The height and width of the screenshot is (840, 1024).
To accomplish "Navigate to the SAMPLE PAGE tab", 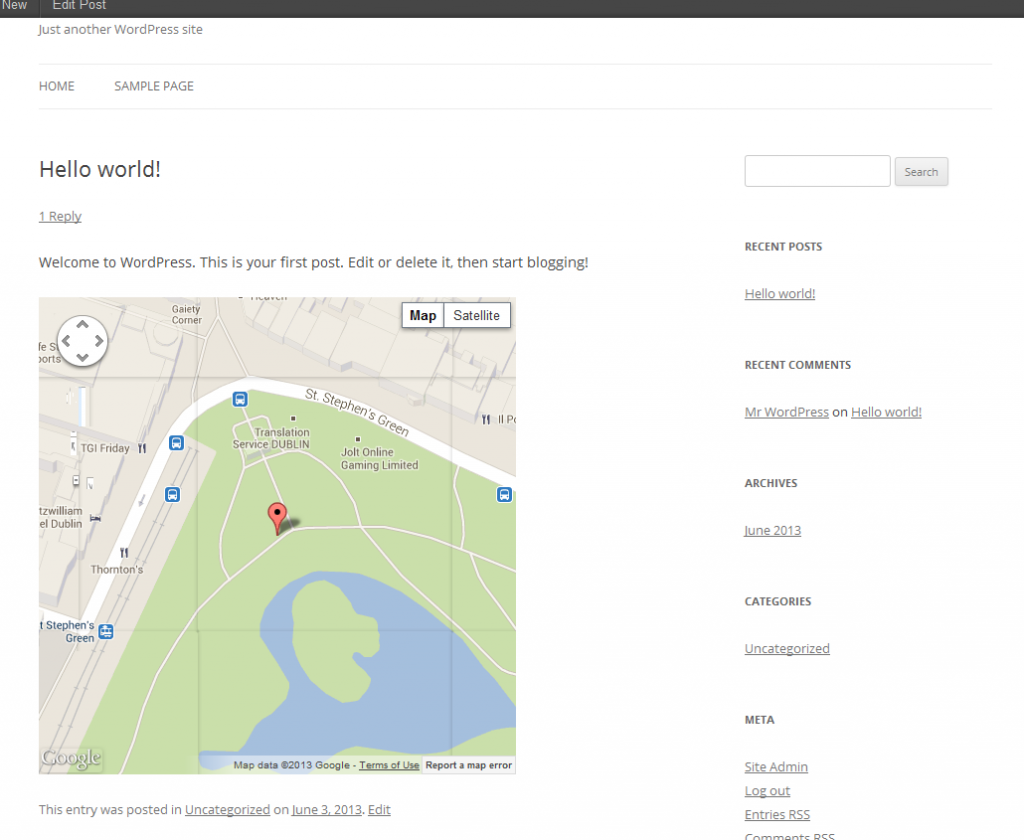I will [153, 86].
